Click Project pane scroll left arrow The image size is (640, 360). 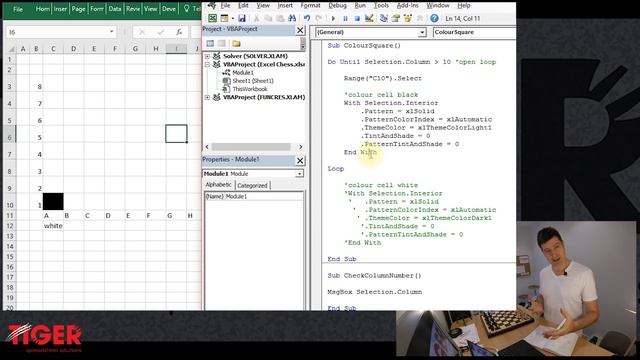pyautogui.click(x=207, y=147)
